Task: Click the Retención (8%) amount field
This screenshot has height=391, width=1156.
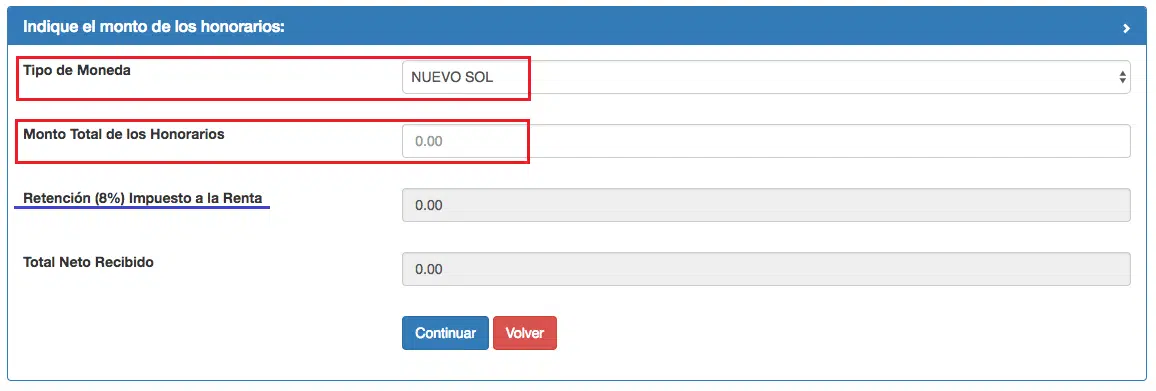Action: (766, 205)
